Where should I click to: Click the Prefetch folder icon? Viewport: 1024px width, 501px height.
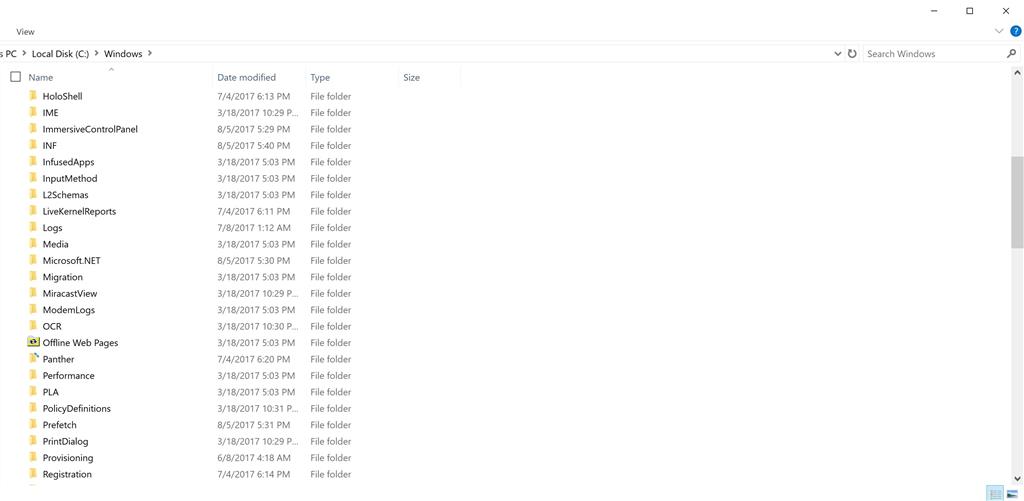tap(33, 425)
